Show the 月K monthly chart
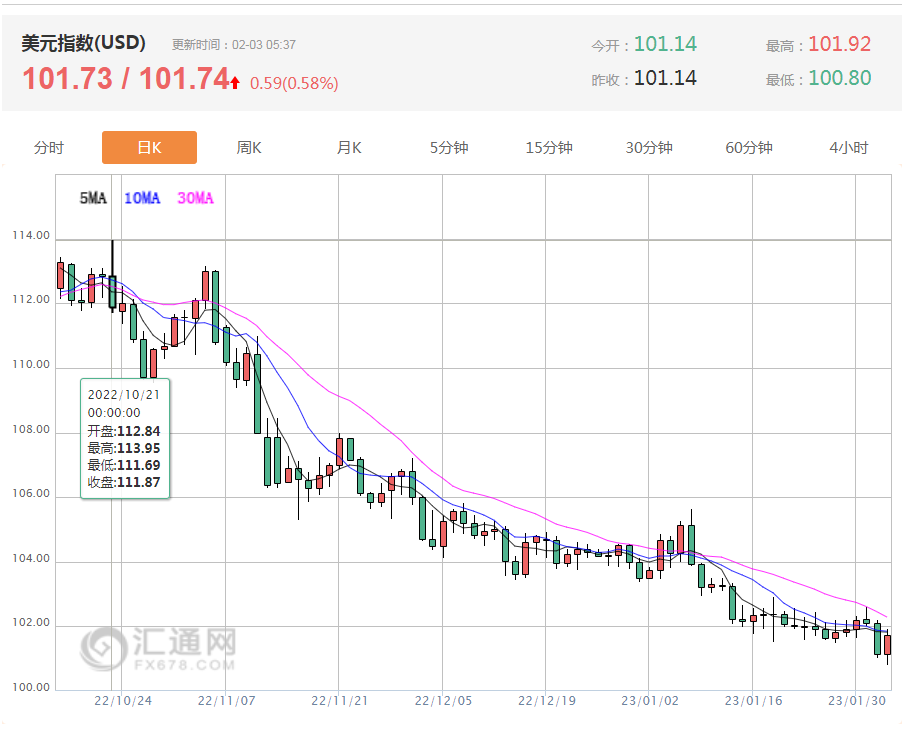This screenshot has height=734, width=918. pos(349,148)
